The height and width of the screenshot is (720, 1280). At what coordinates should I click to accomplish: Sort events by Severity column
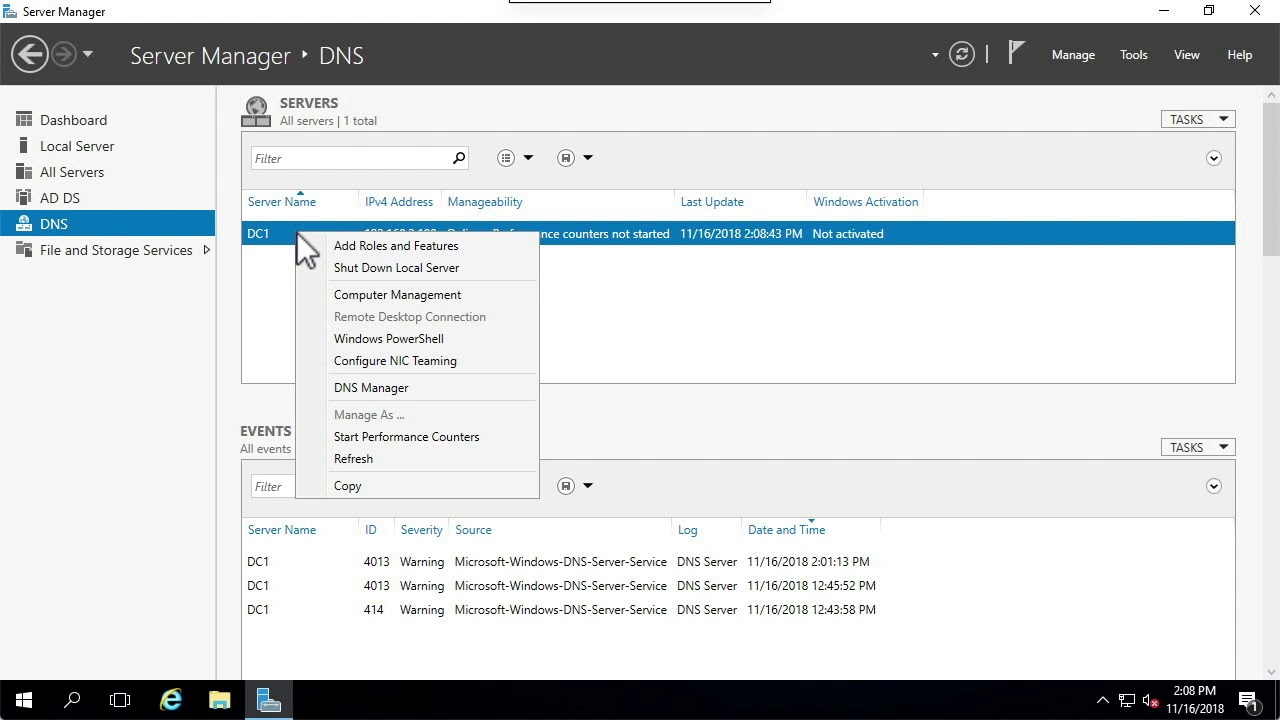pyautogui.click(x=421, y=529)
